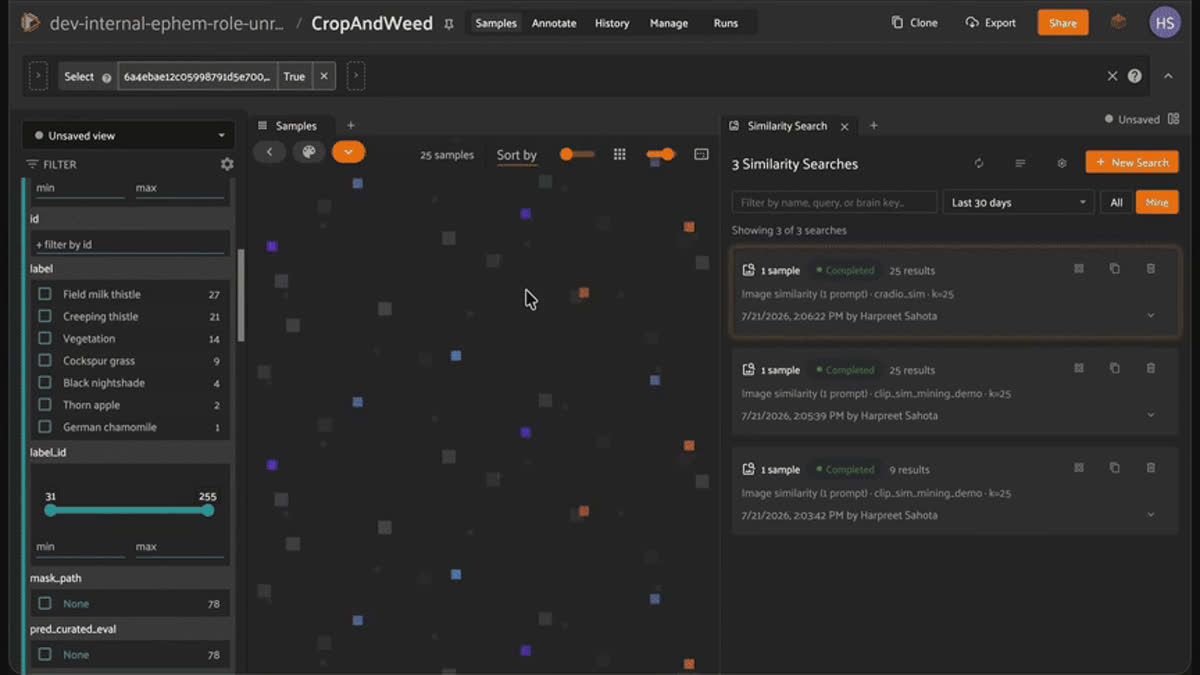Expand the orange actions dropdown in Samples

coord(348,152)
